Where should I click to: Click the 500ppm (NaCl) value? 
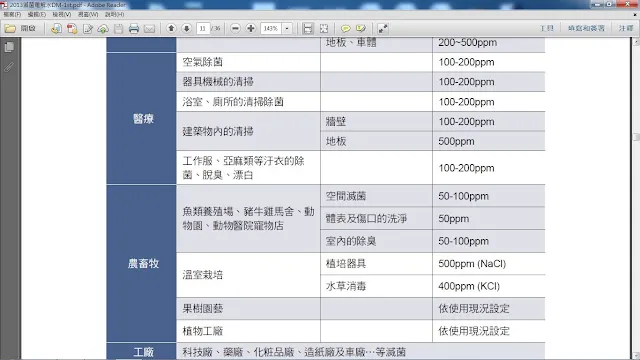[x=472, y=264]
